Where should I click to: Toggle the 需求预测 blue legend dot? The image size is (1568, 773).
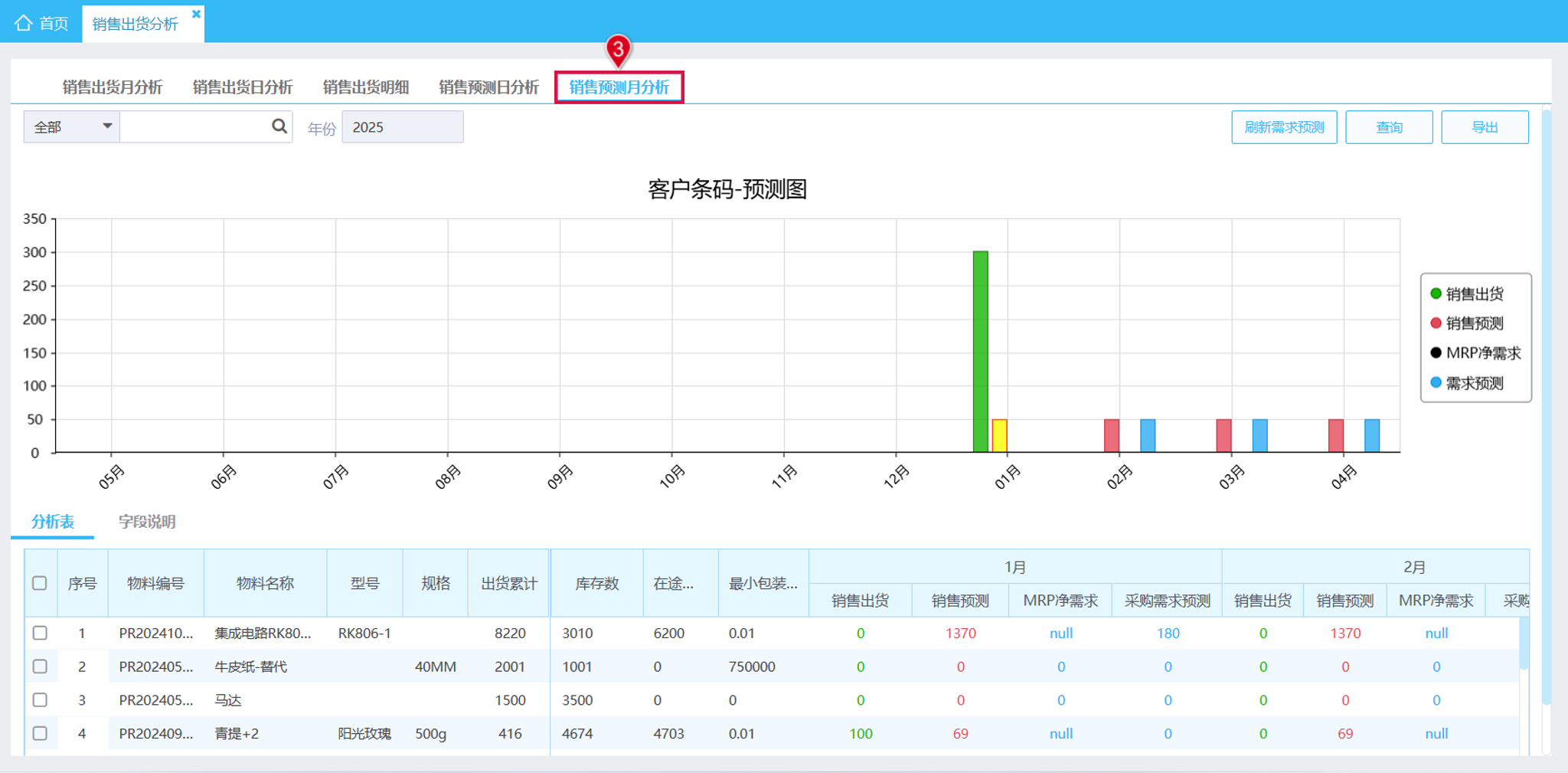pos(1436,383)
